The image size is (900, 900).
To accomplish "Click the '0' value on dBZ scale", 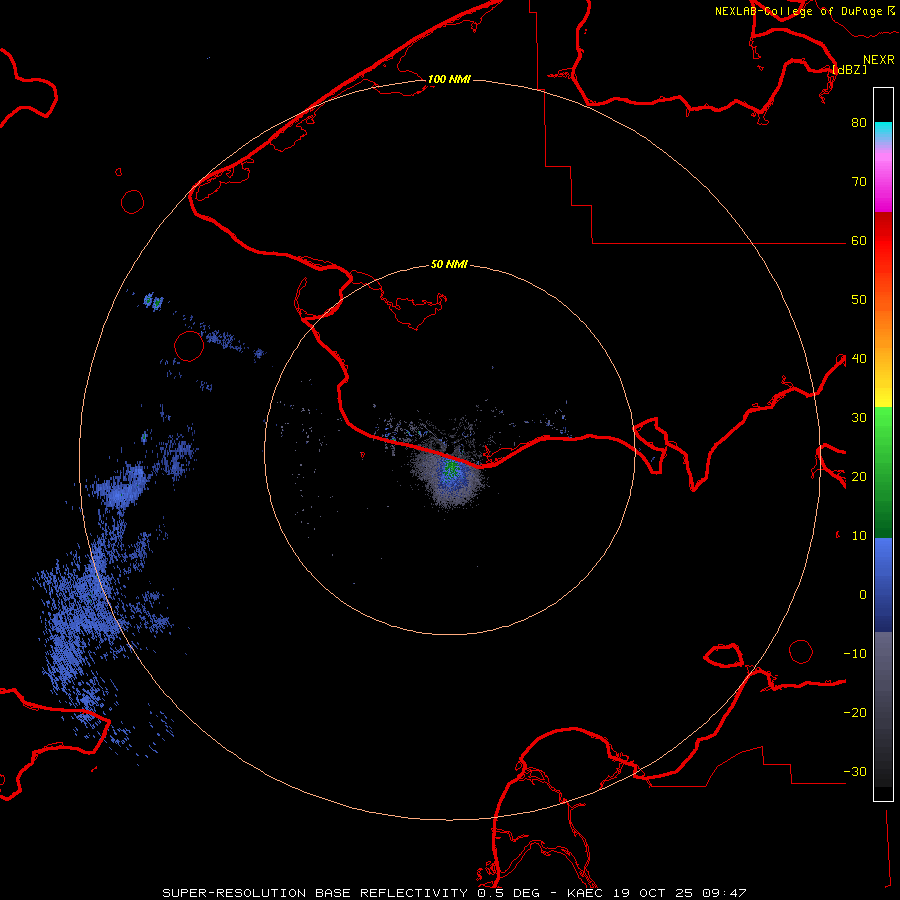I will [863, 595].
